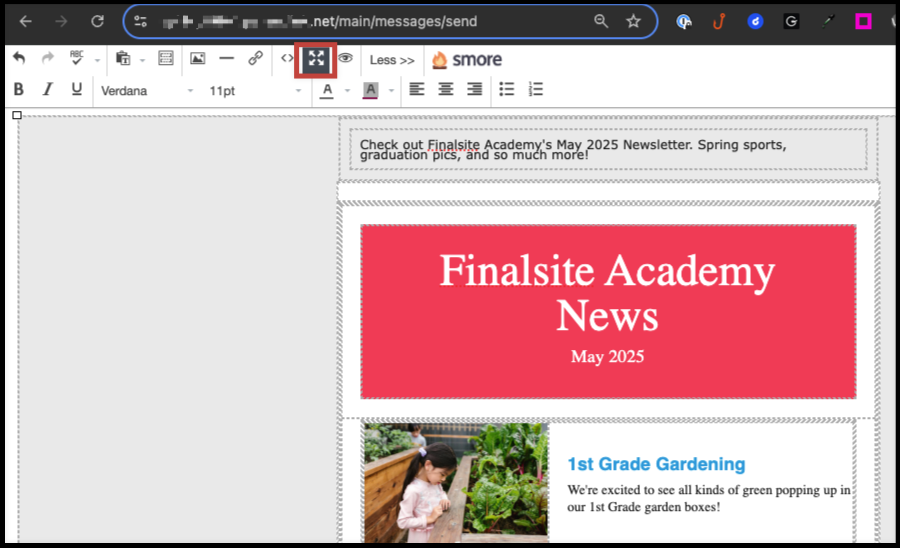Enter fullscreen editor mode

coord(316,59)
